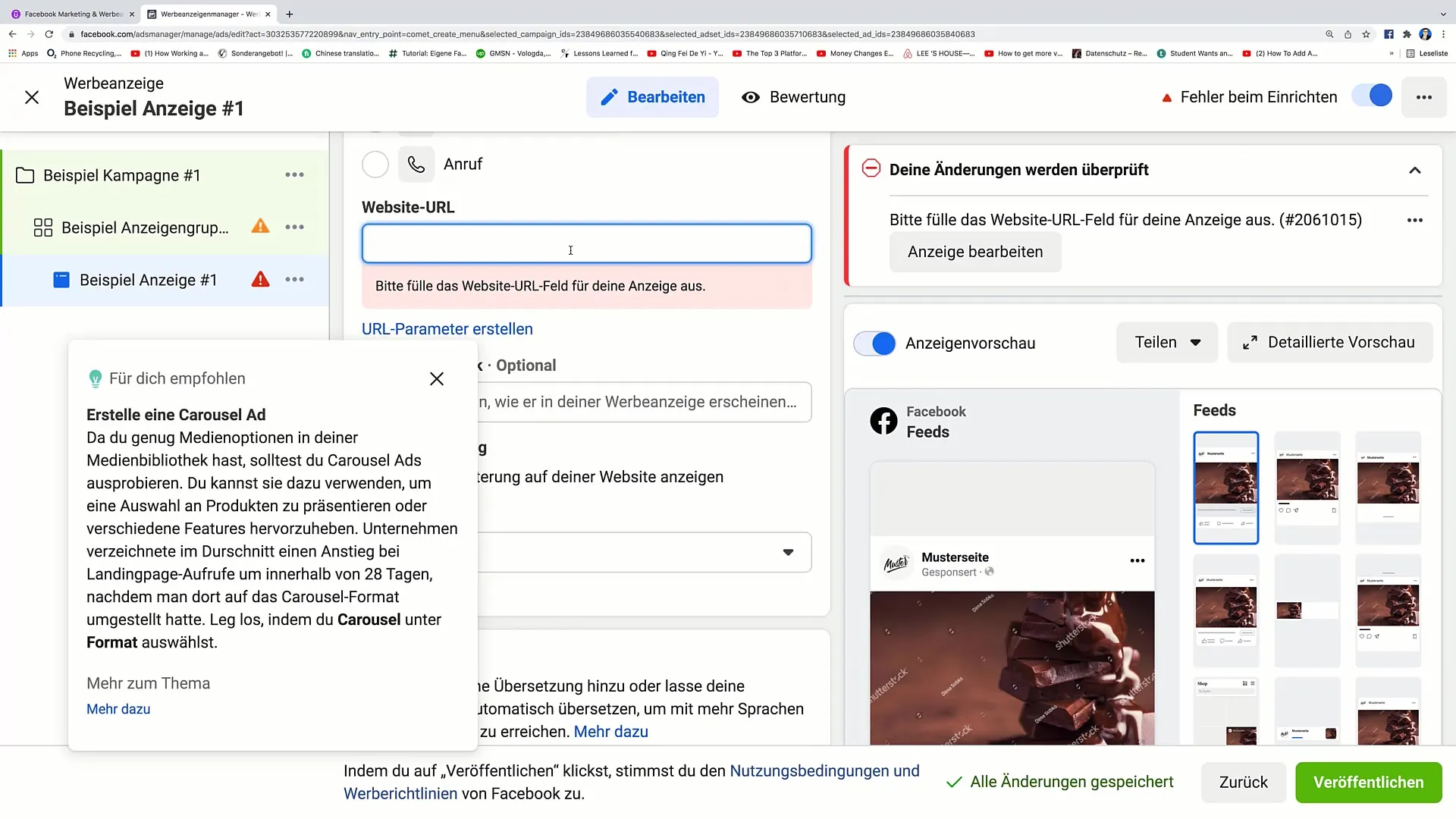Click the Mehr dazu link in recommendation popup
The width and height of the screenshot is (1456, 819).
point(118,709)
